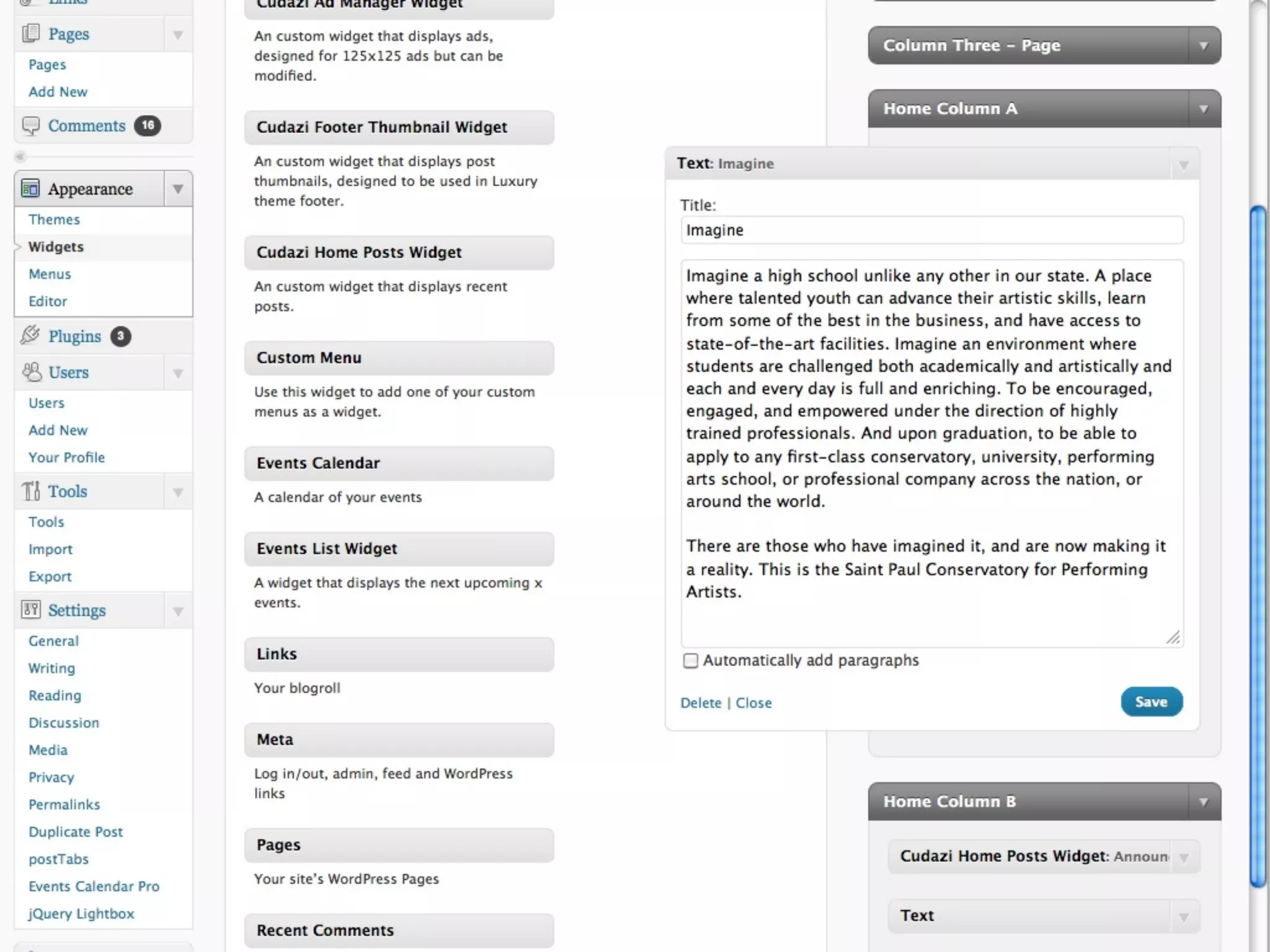Click the Comments speech bubble icon
The image size is (1270, 952).
[30, 126]
